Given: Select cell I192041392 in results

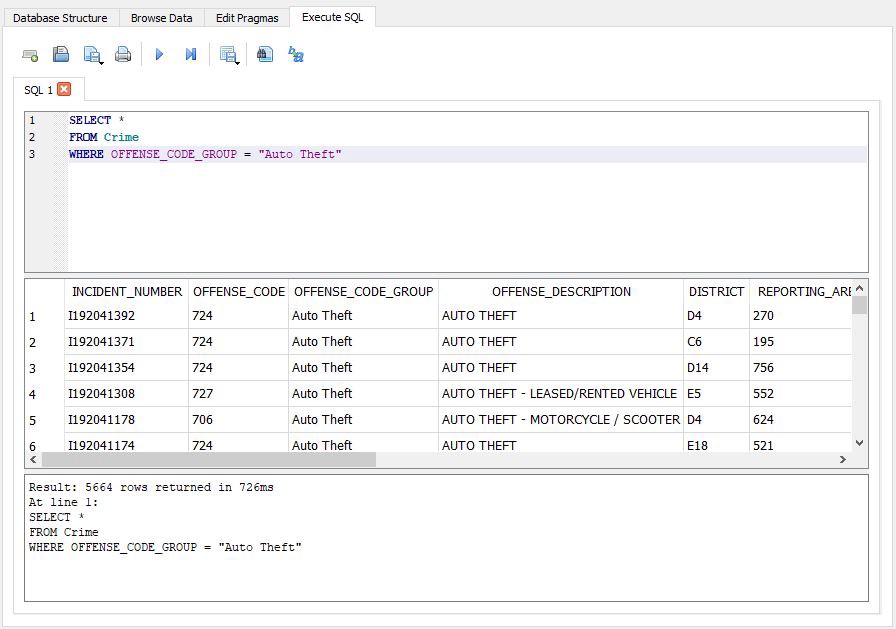Looking at the screenshot, I should tap(126, 315).
